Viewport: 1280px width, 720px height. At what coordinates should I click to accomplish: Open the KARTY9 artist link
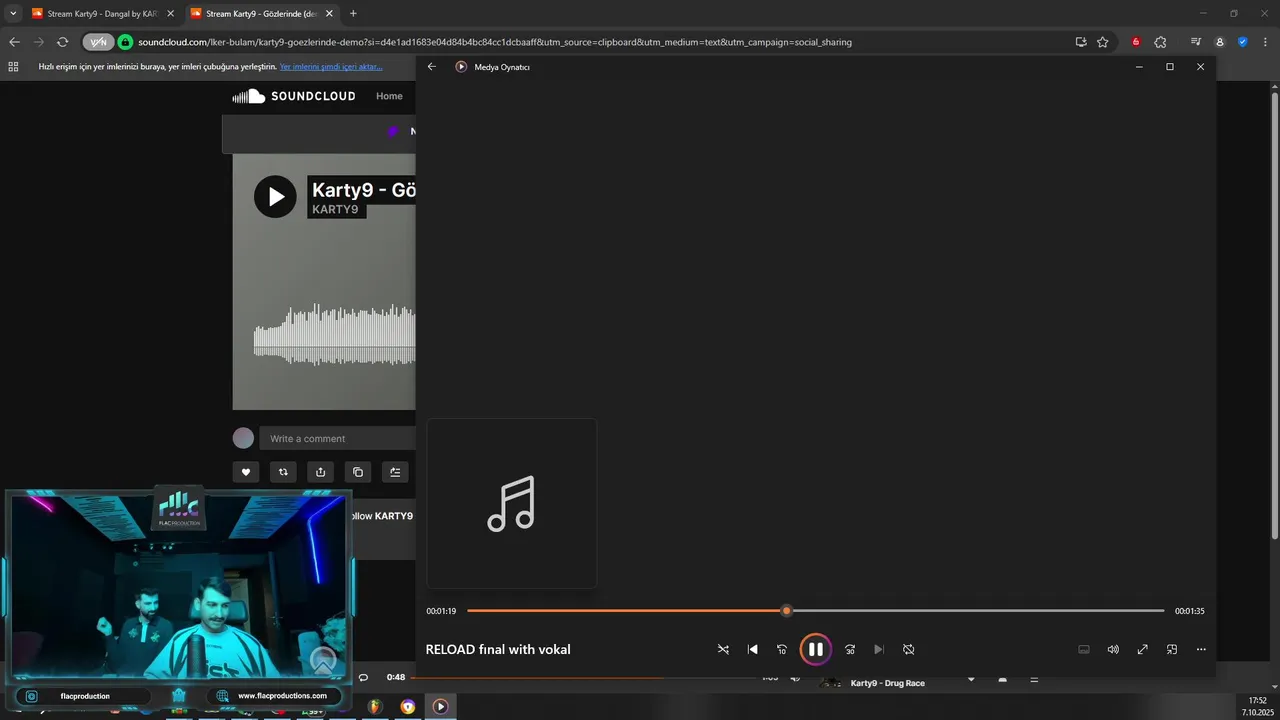(335, 209)
